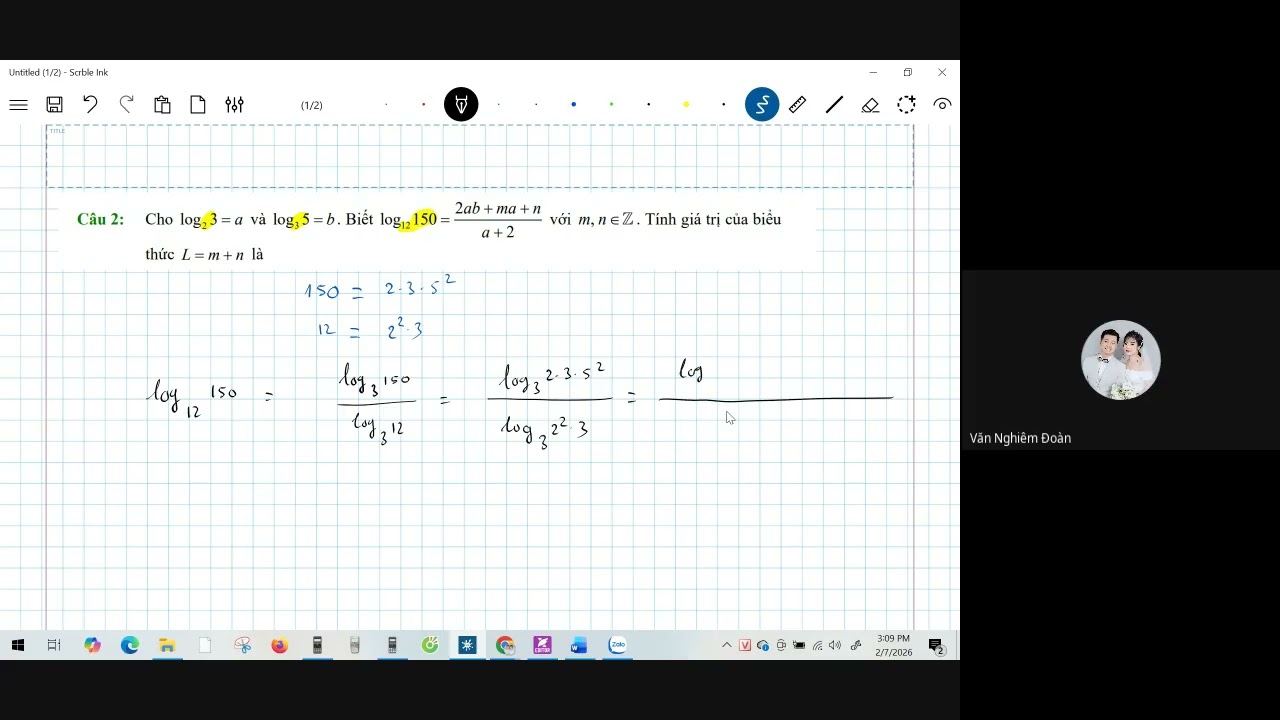Click the Paste clipboard icon

coord(162,105)
